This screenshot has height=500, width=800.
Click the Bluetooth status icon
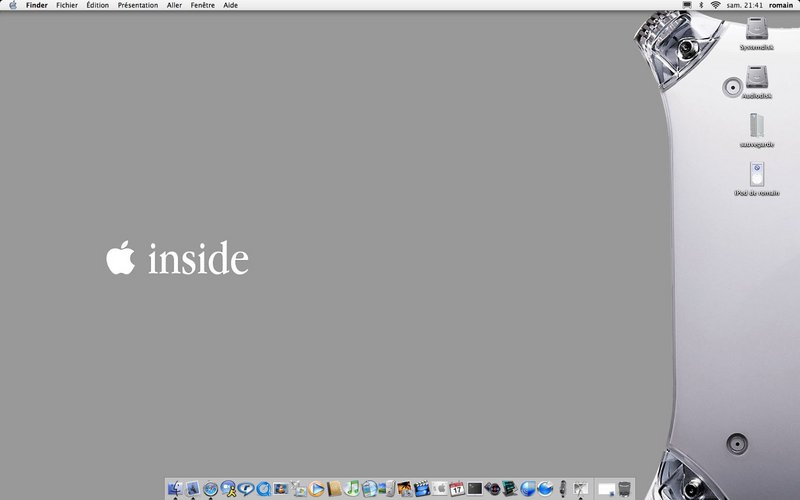700,5
